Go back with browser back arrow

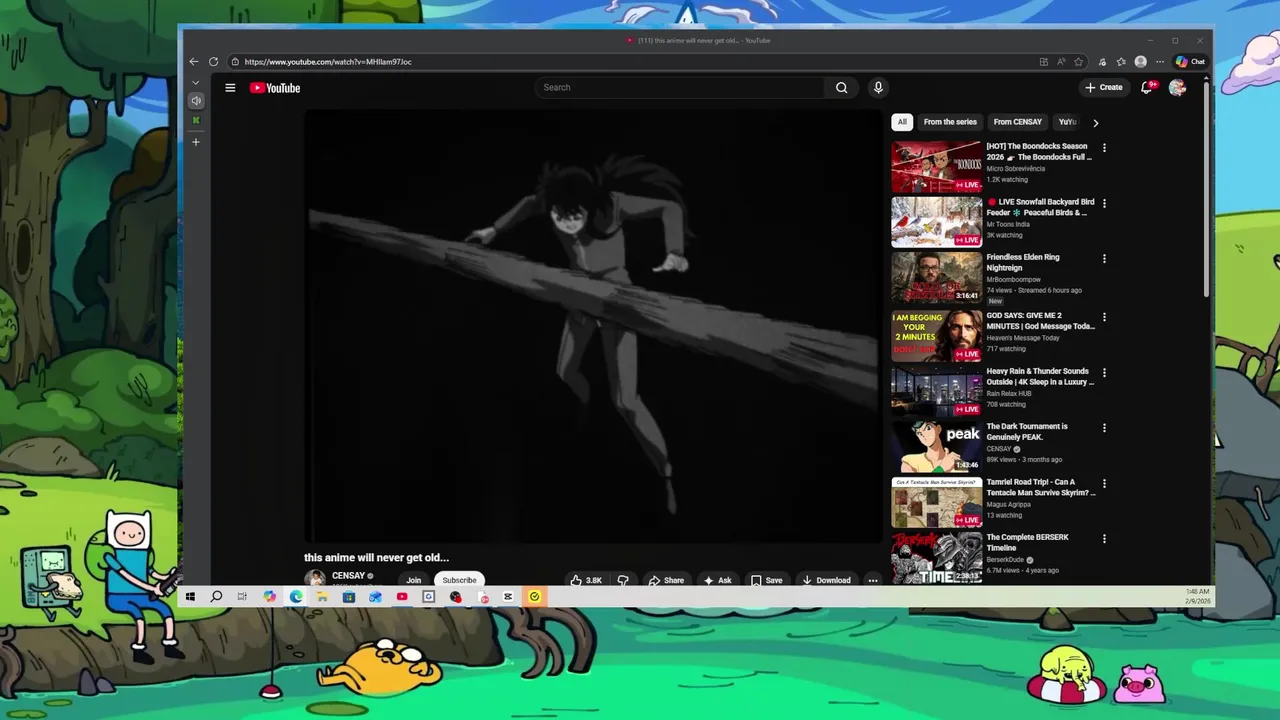tap(194, 62)
